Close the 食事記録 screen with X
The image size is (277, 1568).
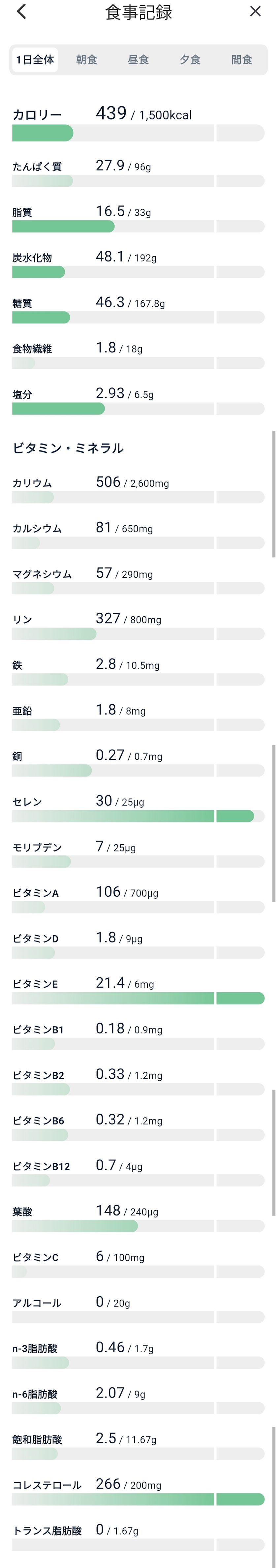[255, 12]
